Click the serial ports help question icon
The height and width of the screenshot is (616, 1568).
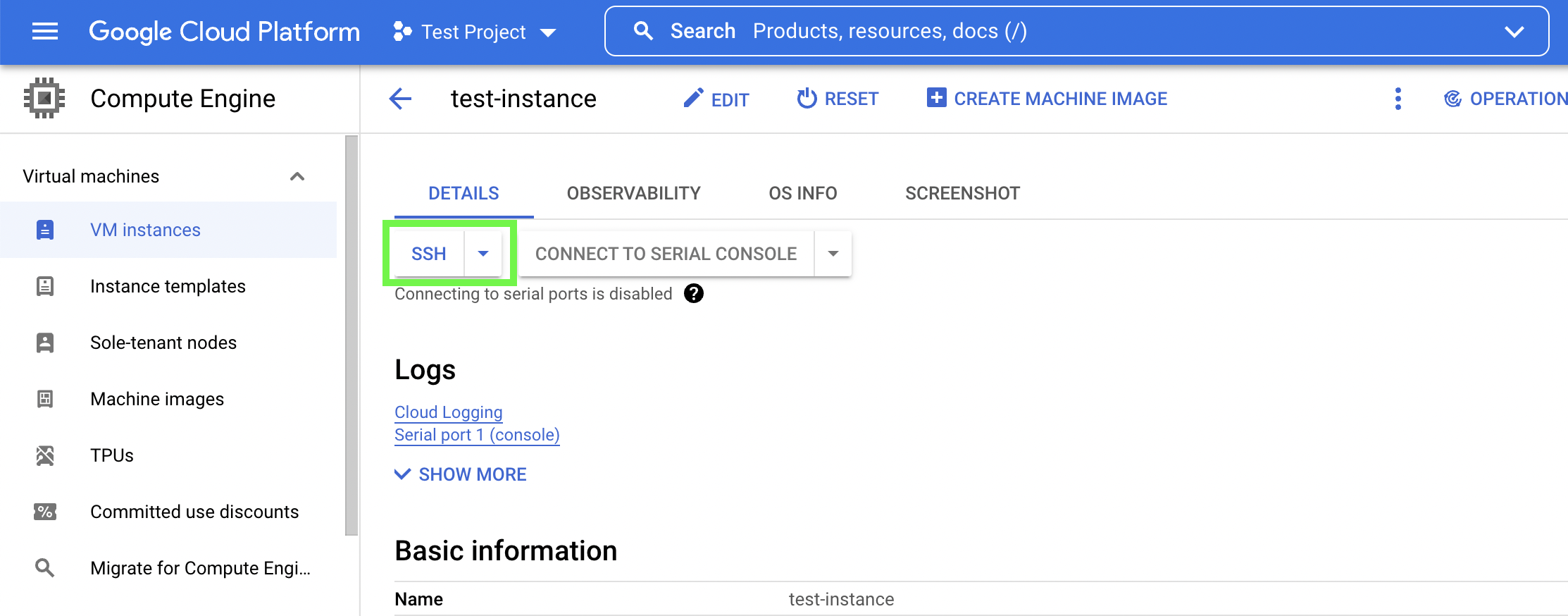[694, 293]
